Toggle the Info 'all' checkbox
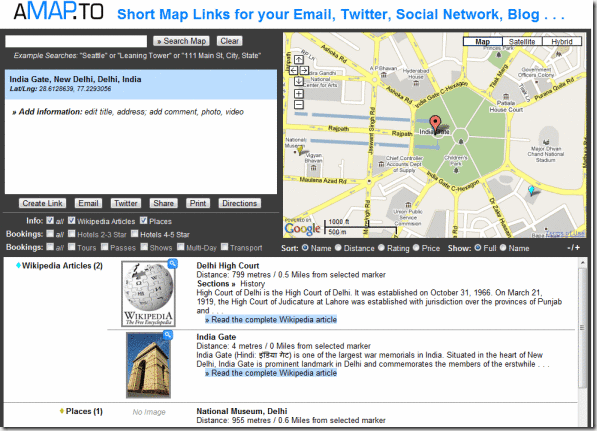 [50, 220]
